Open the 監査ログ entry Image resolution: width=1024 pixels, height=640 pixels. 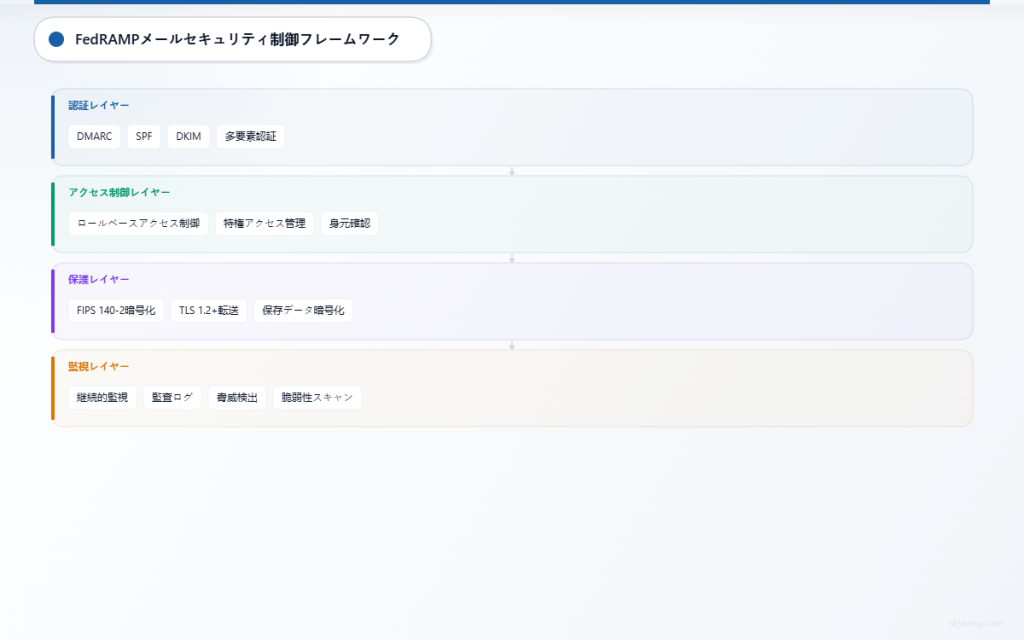[171, 397]
